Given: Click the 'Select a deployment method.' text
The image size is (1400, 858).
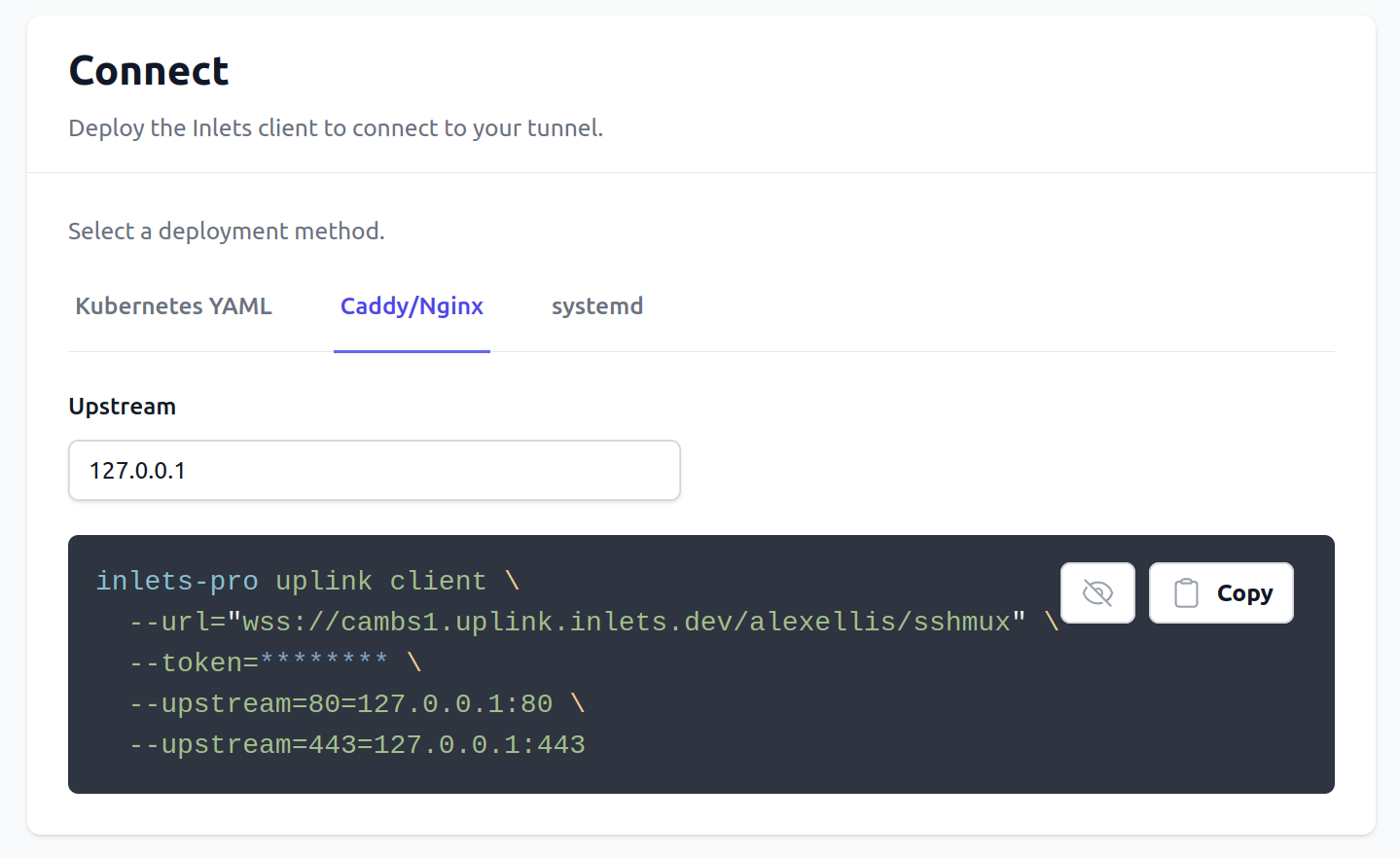Looking at the screenshot, I should click(227, 232).
